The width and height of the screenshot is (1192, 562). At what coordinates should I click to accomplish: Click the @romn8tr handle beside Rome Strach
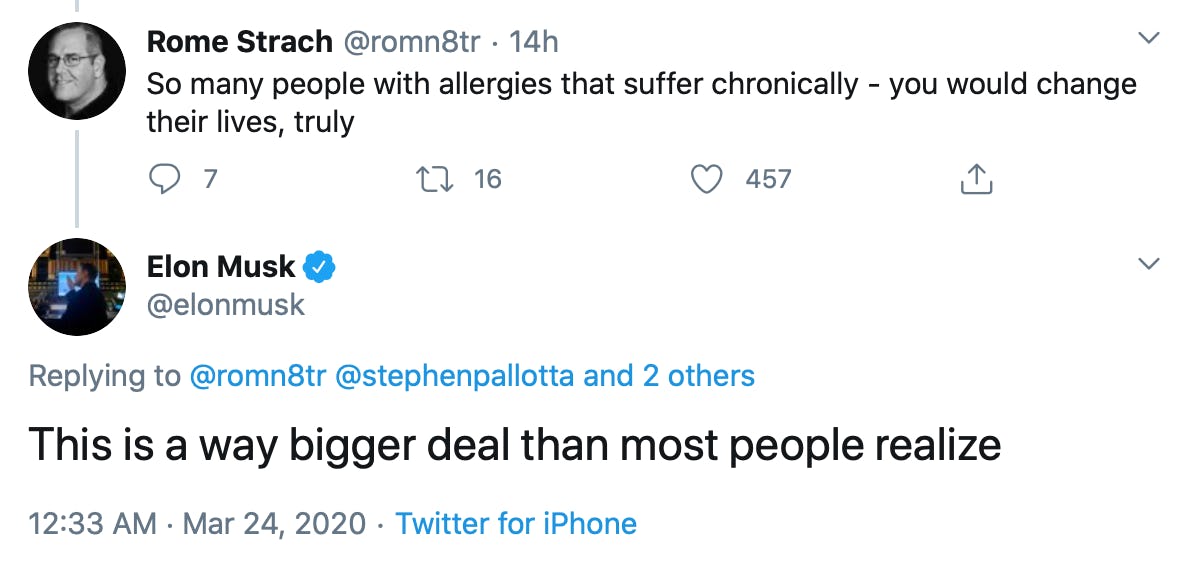coord(412,42)
